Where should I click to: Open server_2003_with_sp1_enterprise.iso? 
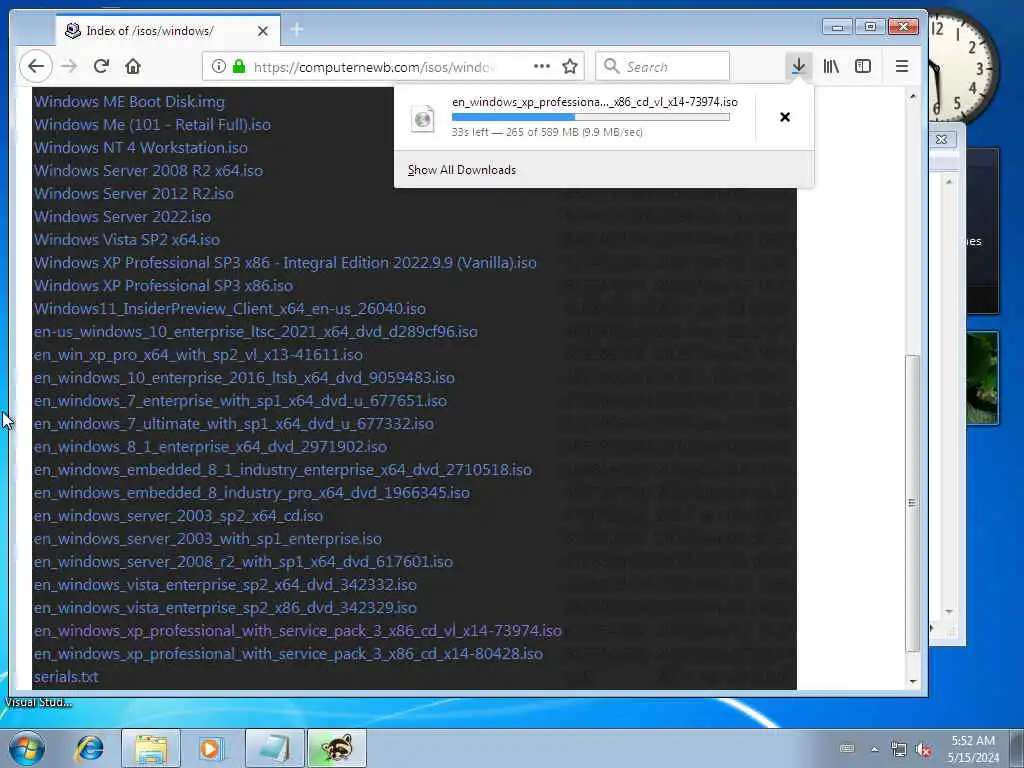(x=208, y=539)
